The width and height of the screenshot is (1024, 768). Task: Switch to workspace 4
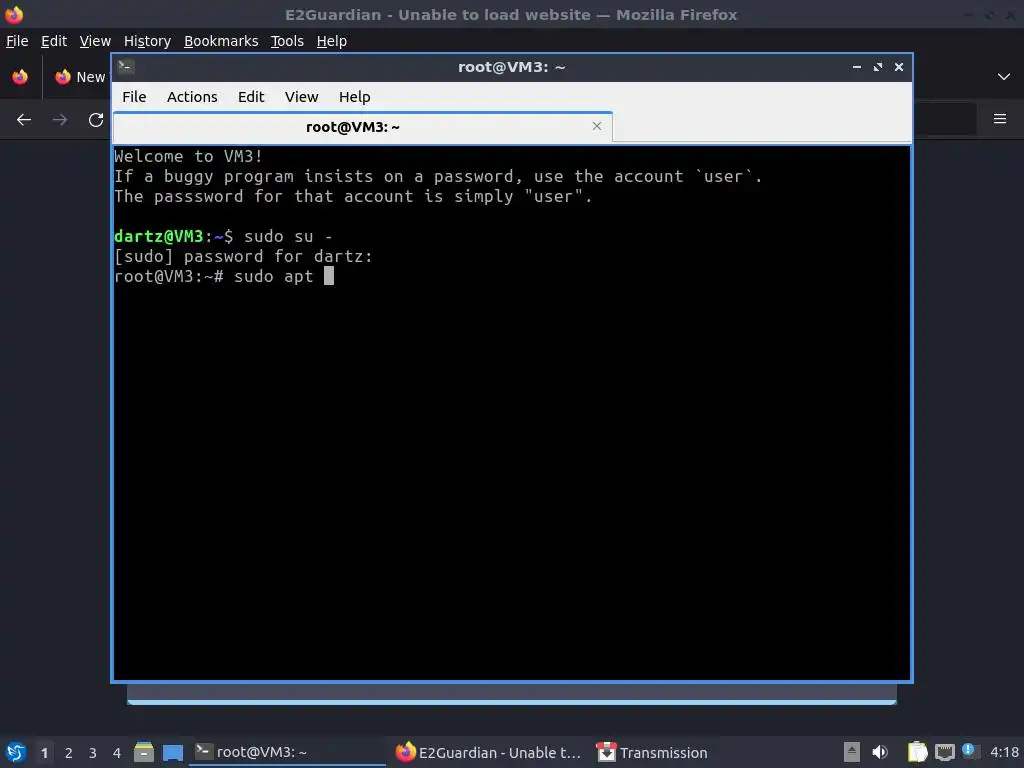coord(117,753)
